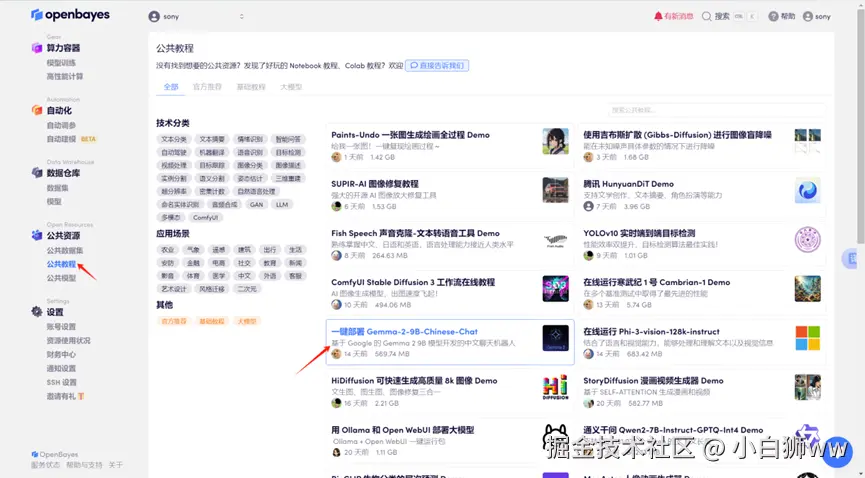Open 高性能计算 in the sidebar

(x=65, y=76)
